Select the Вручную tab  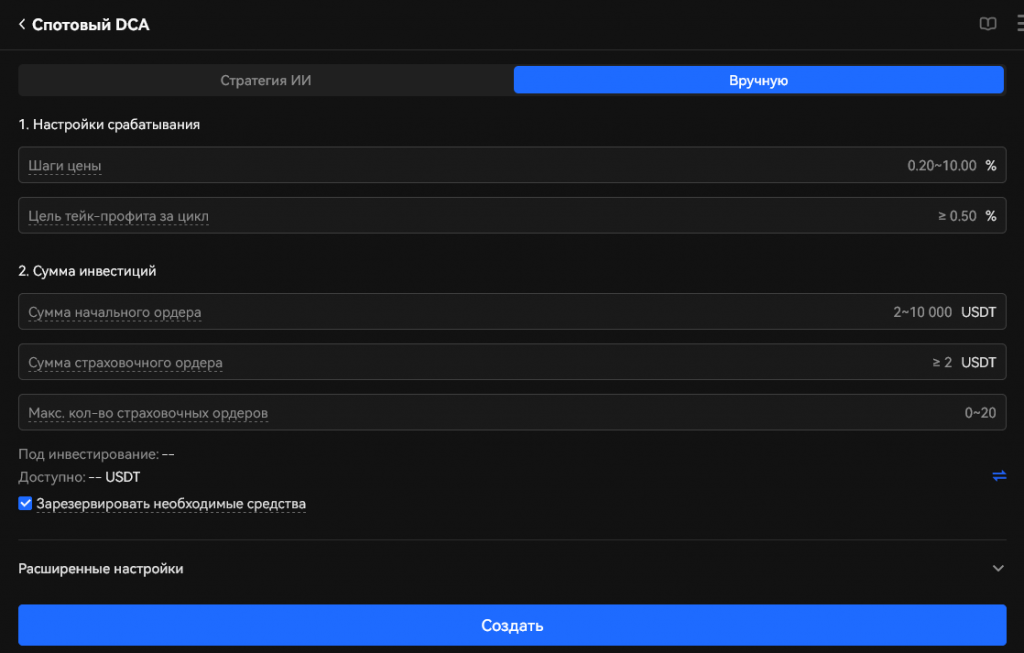[758, 80]
